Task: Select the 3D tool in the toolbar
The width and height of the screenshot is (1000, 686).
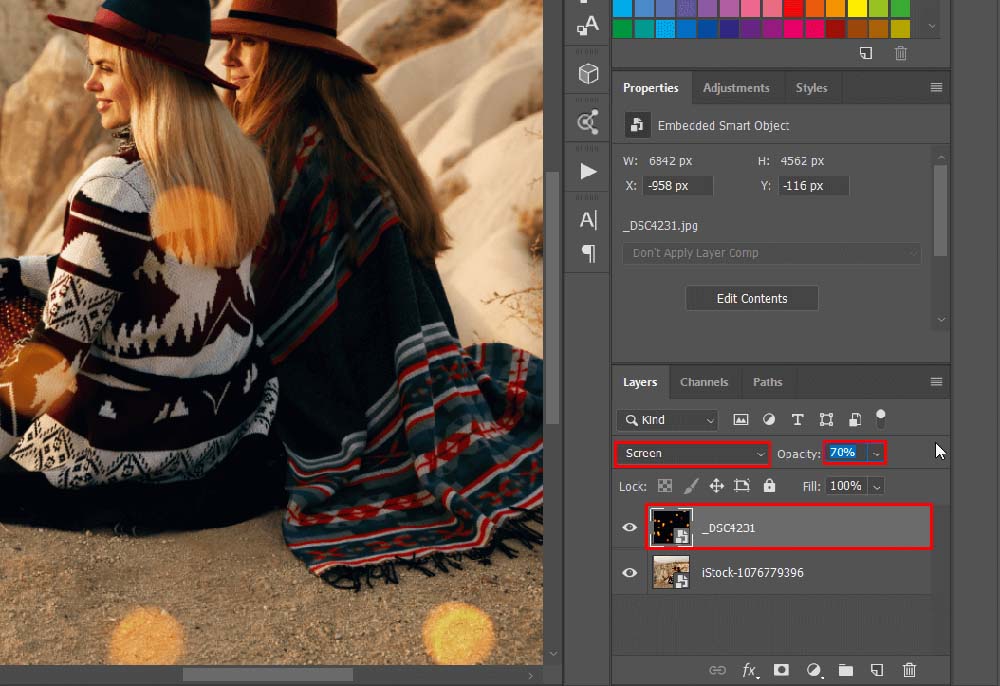Action: (x=587, y=72)
